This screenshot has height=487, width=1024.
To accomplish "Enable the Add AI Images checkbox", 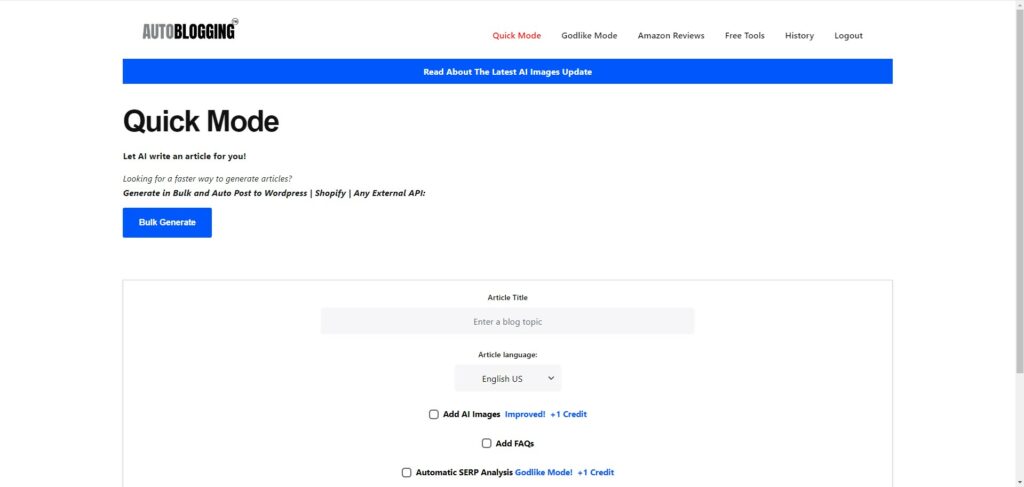I will (434, 415).
